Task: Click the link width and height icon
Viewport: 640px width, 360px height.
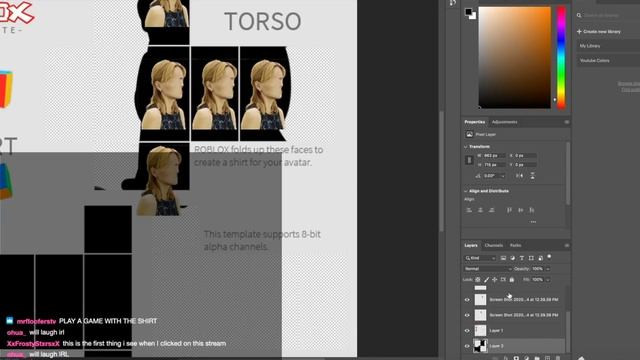Action: 469,160
